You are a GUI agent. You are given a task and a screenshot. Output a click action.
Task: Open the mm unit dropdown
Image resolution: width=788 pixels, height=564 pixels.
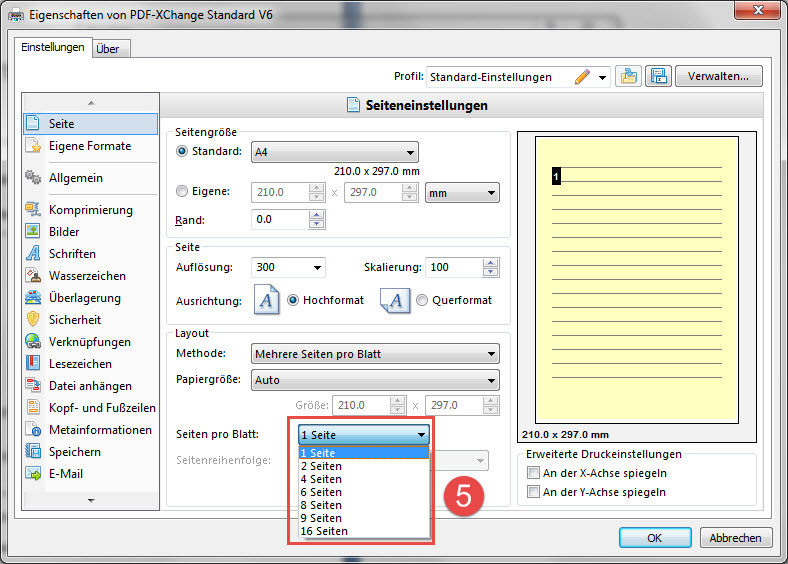462,193
